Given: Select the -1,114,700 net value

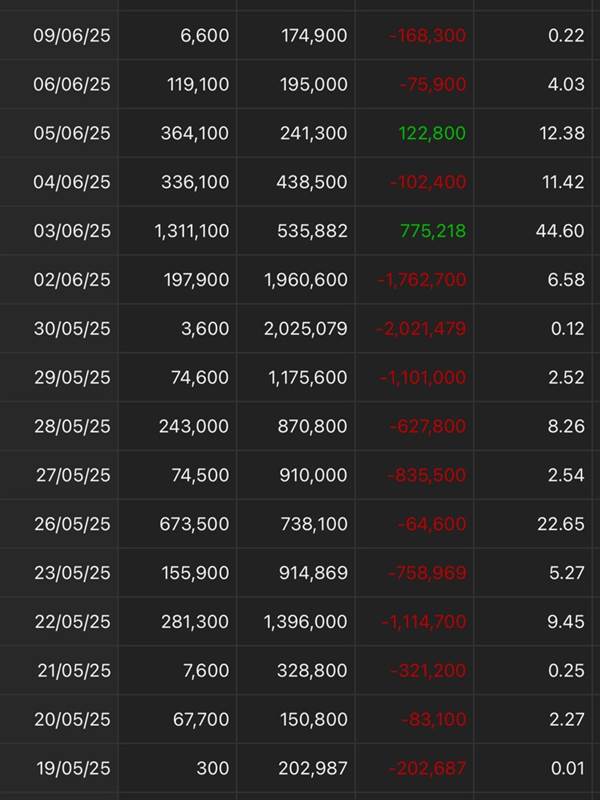Looking at the screenshot, I should 423,621.
